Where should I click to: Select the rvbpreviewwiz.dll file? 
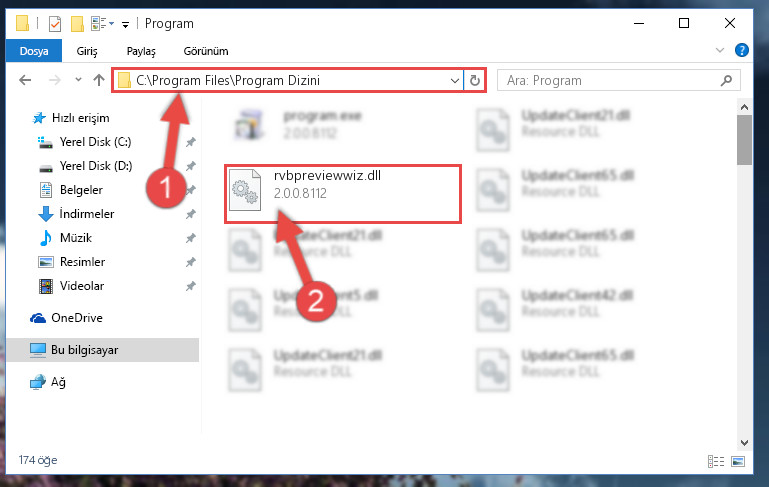coord(342,194)
